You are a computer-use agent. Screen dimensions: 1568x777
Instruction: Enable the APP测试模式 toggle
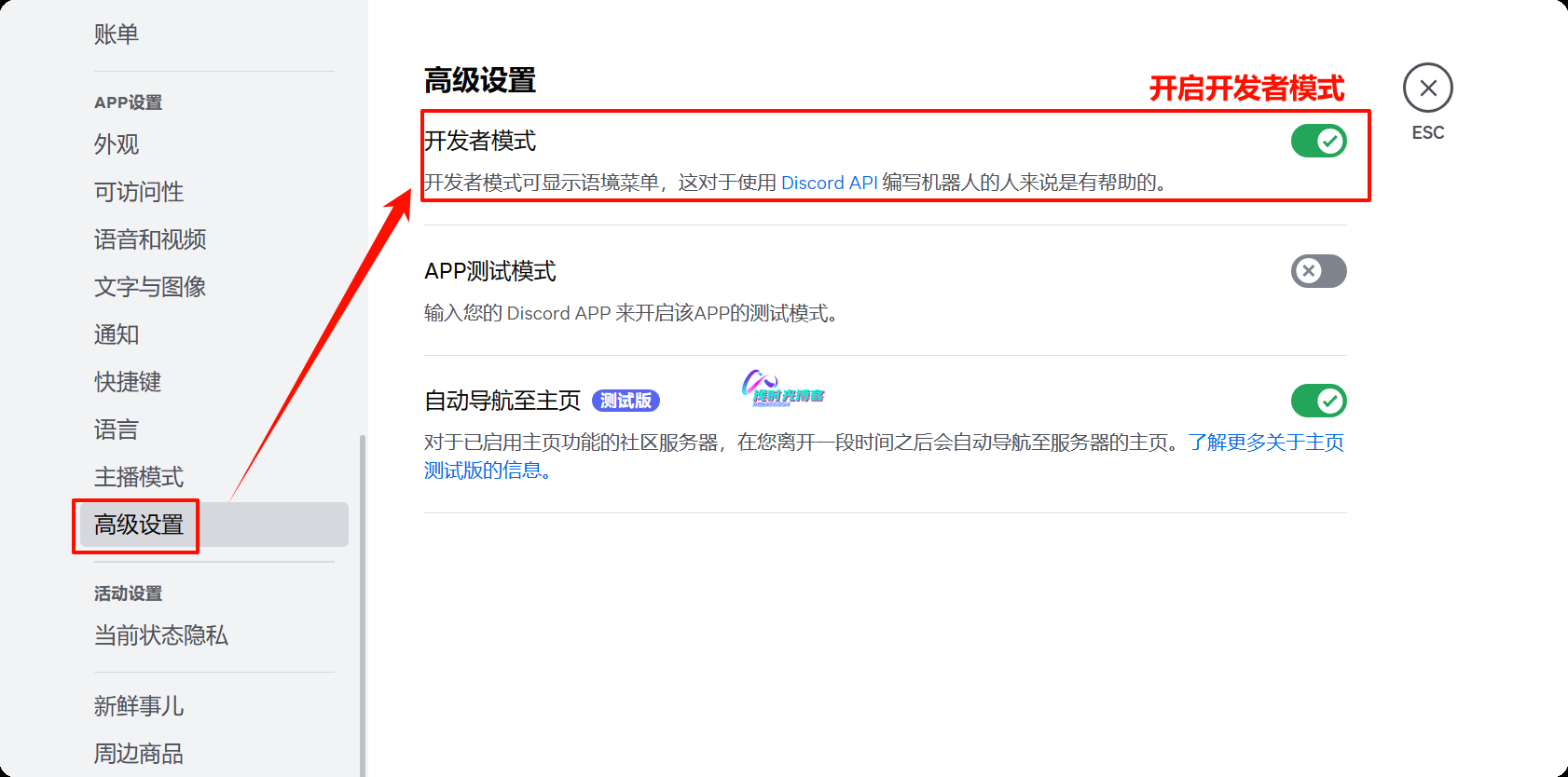coord(1318,271)
